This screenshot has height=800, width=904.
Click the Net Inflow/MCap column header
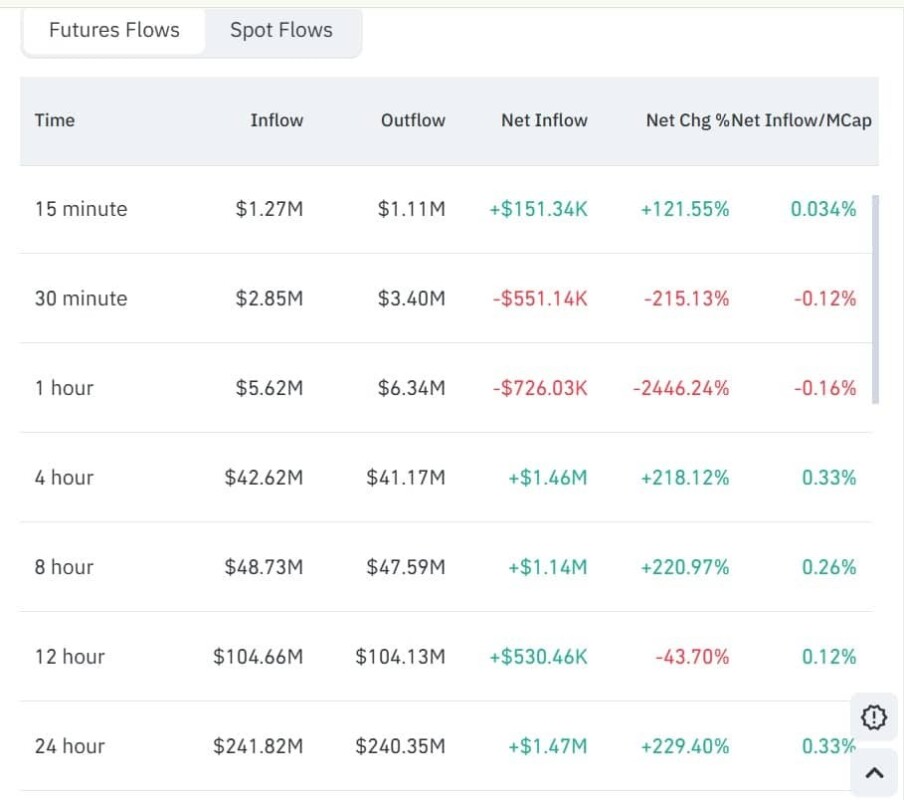pyautogui.click(x=802, y=120)
